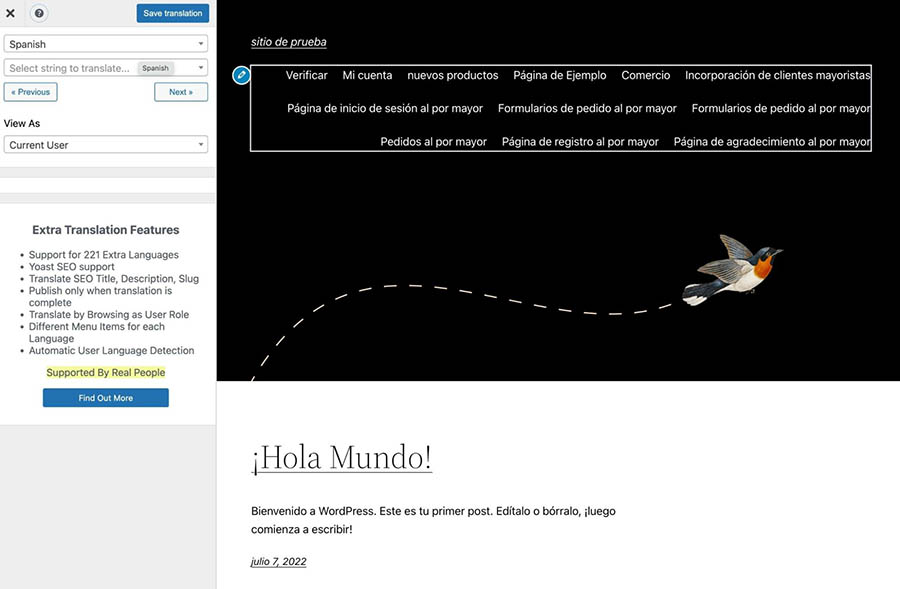Click the Find Out More button

pos(105,398)
